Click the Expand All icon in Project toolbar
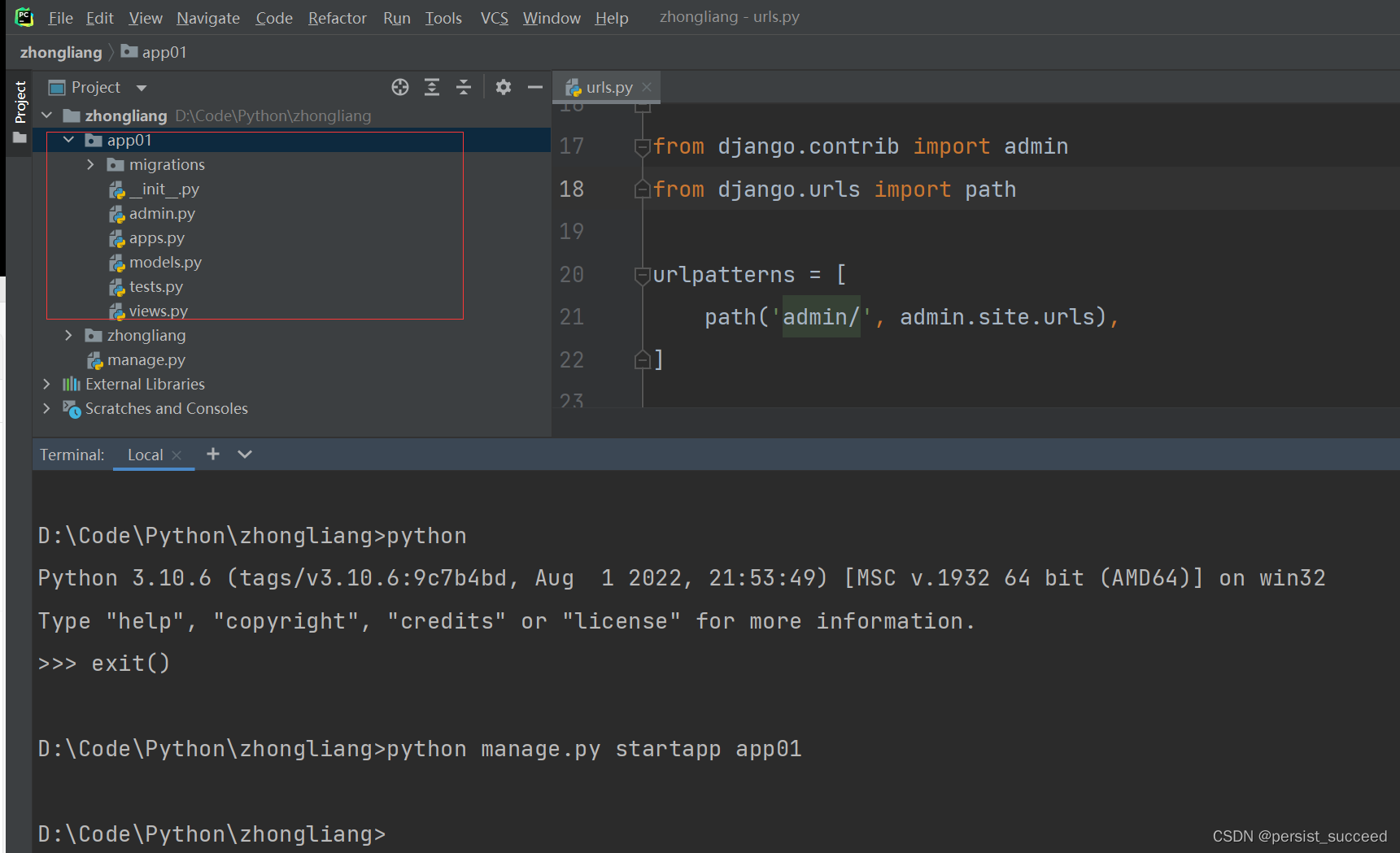Screen dimensions: 1400x853 (432, 87)
